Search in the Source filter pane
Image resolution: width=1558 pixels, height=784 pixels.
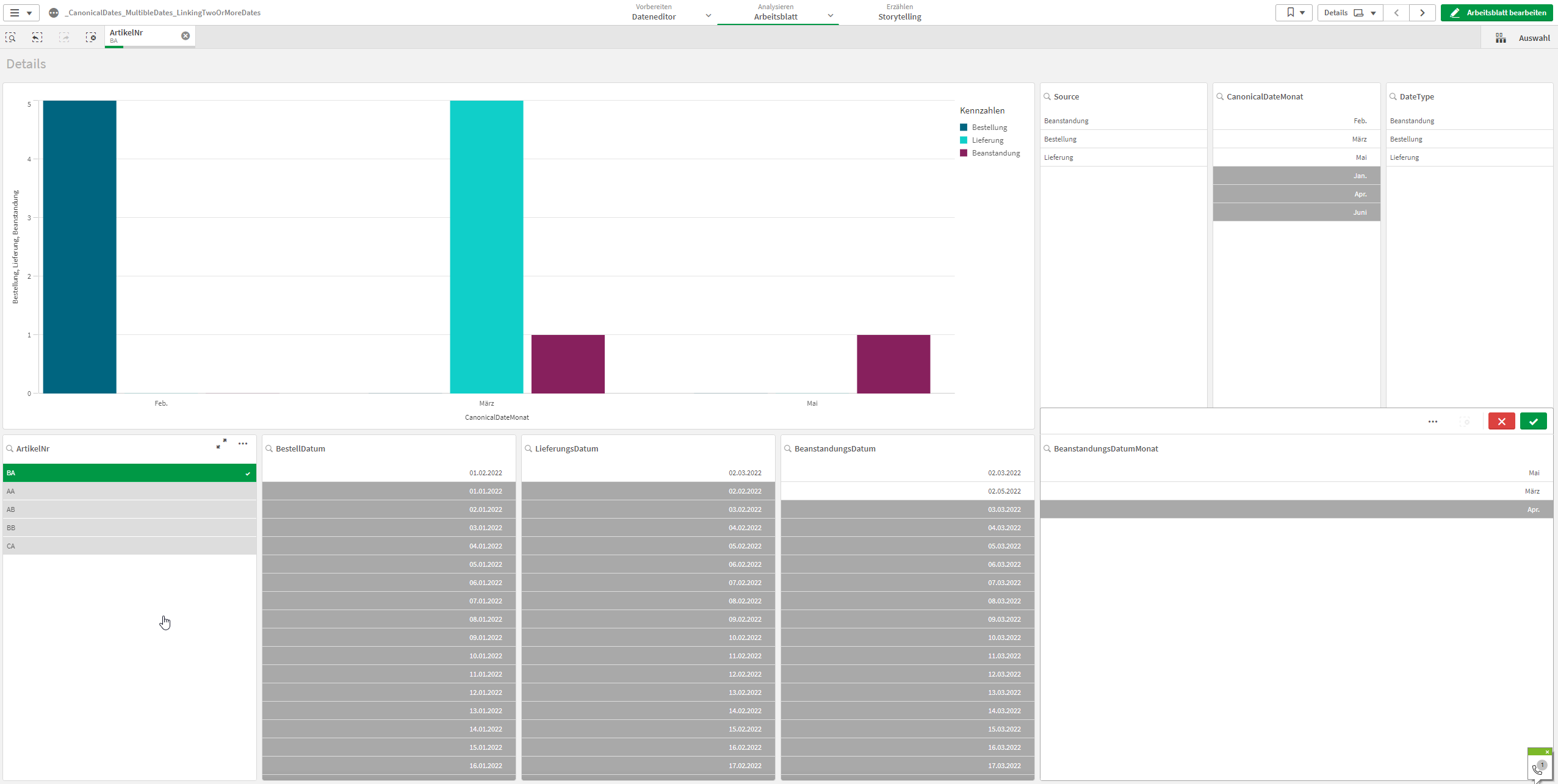tap(1047, 96)
